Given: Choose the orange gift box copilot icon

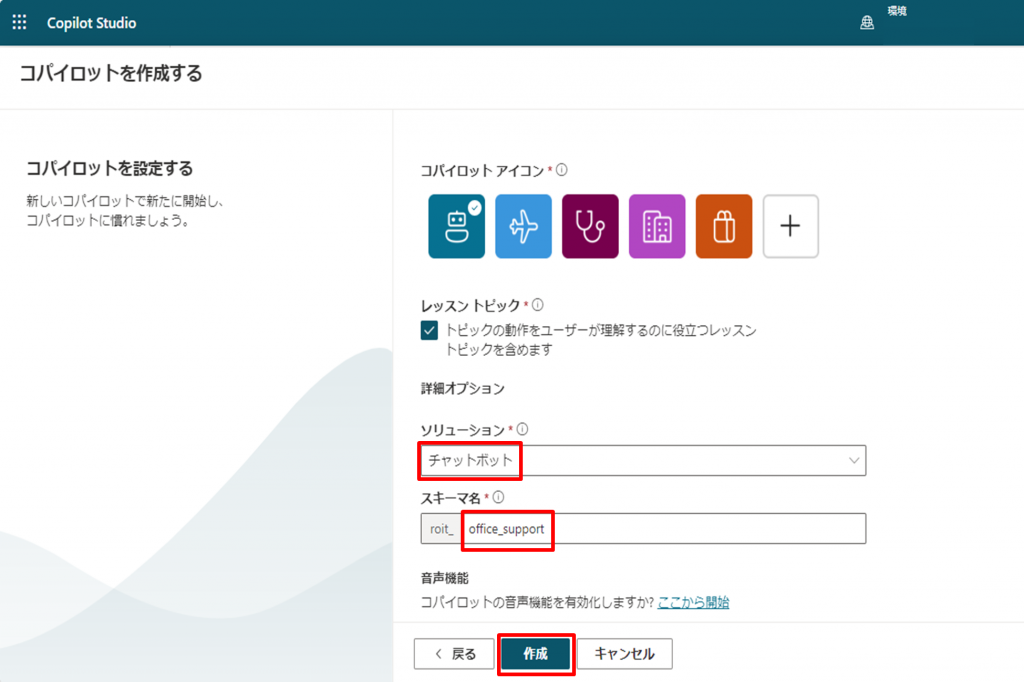Looking at the screenshot, I should (724, 226).
